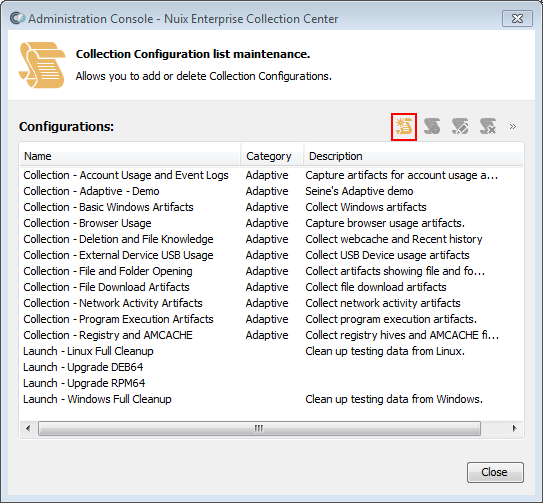Screen dimensions: 543x503
Task: Expand the toolbar overflow chevron
Action: pos(513,126)
